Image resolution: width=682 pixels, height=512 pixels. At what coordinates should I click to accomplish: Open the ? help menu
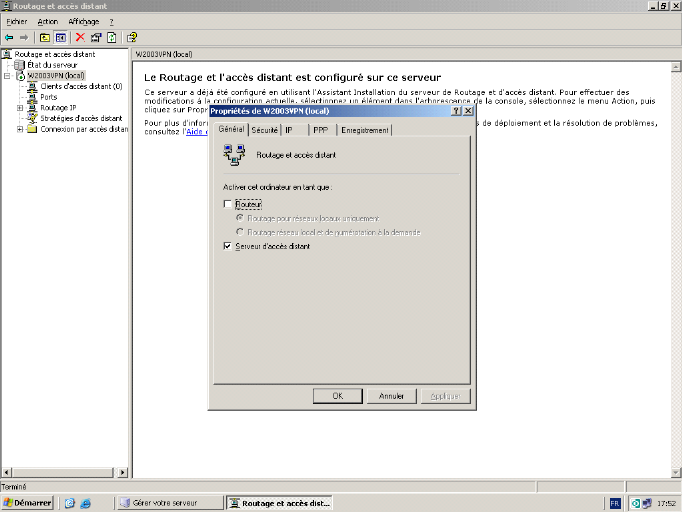[111, 21]
